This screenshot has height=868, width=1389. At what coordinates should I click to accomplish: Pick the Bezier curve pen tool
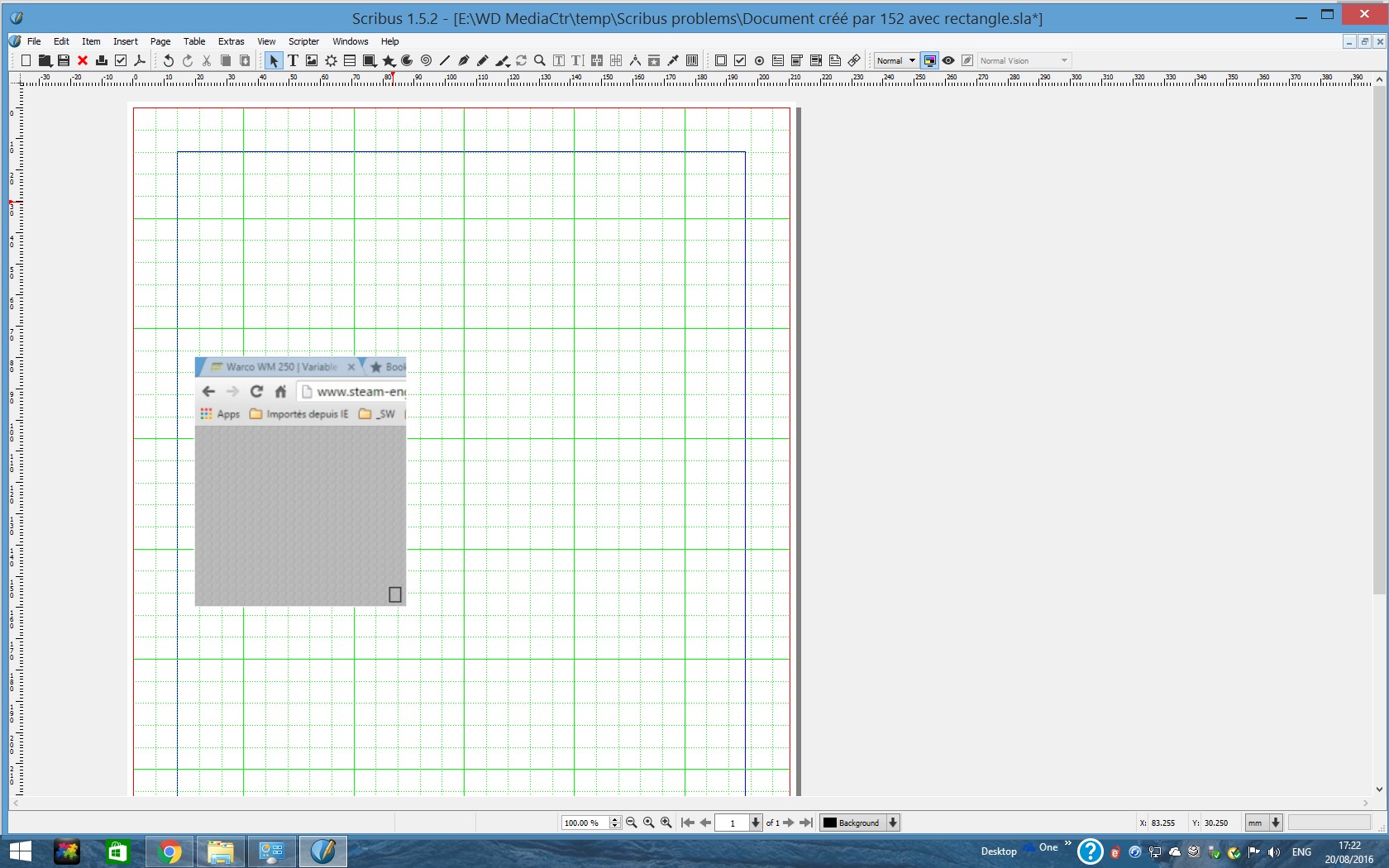pyautogui.click(x=464, y=60)
